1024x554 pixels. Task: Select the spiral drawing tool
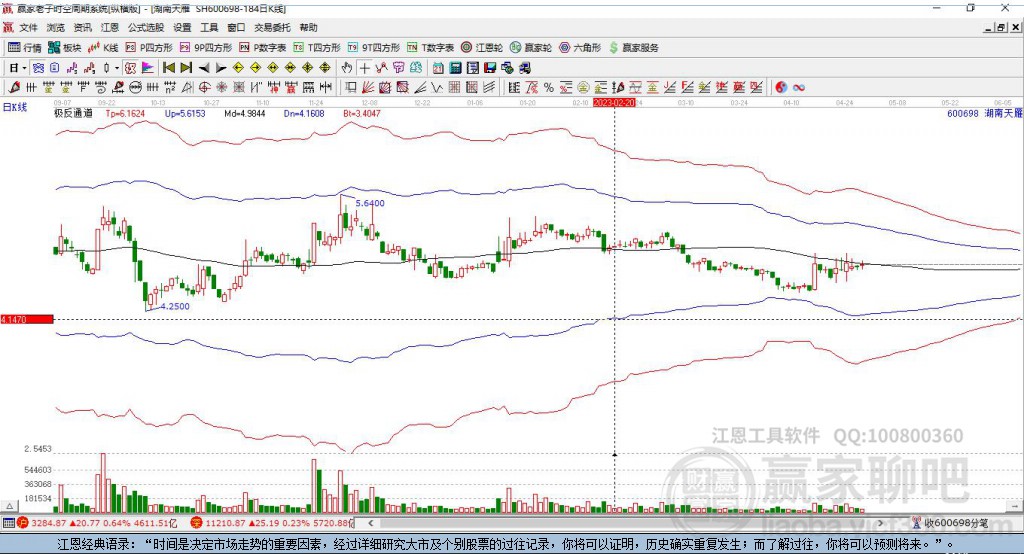click(100, 87)
